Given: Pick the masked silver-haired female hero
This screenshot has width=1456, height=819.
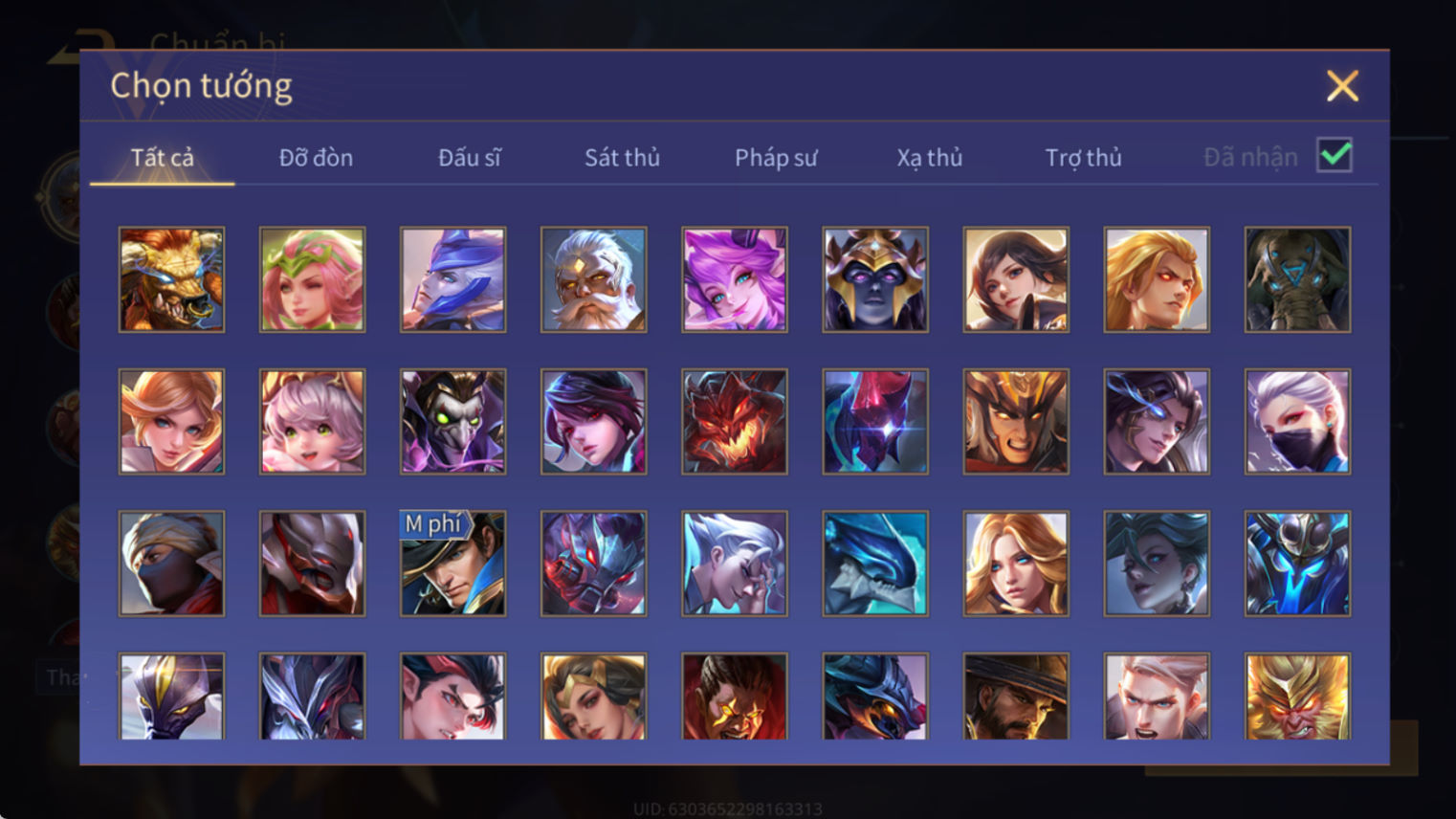Looking at the screenshot, I should pyautogui.click(x=1297, y=421).
